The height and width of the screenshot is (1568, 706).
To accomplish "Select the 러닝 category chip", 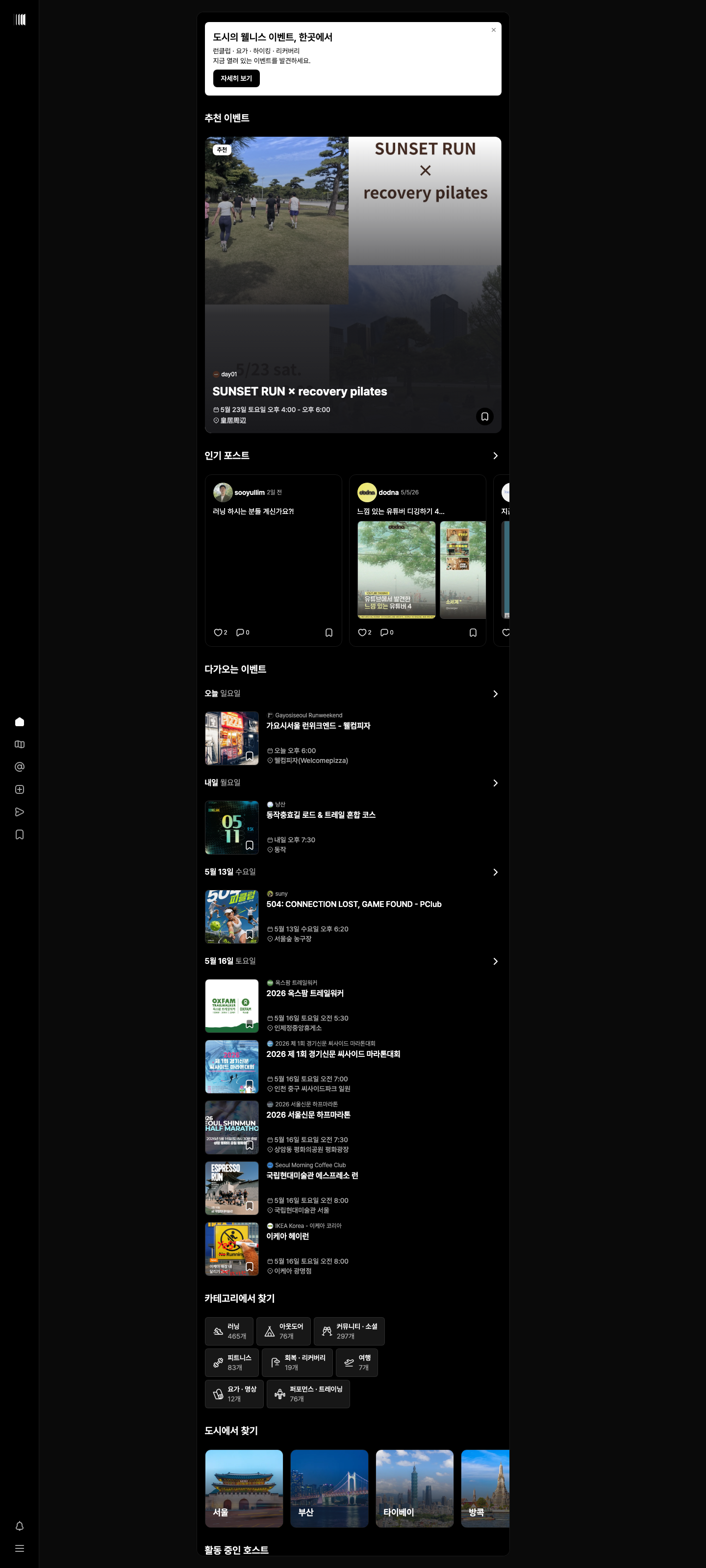I will [x=229, y=1331].
